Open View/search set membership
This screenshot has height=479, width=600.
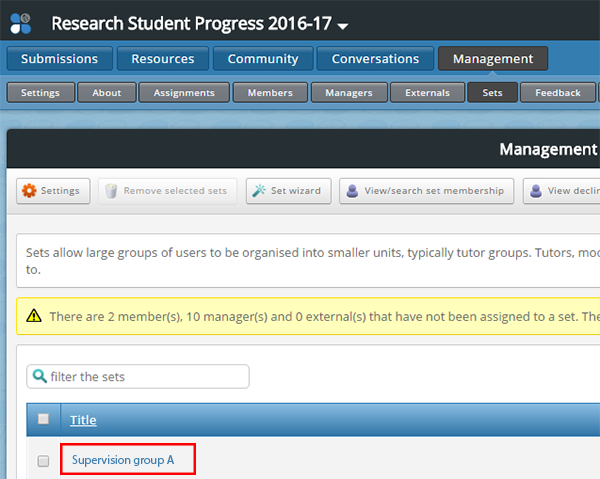tap(426, 191)
